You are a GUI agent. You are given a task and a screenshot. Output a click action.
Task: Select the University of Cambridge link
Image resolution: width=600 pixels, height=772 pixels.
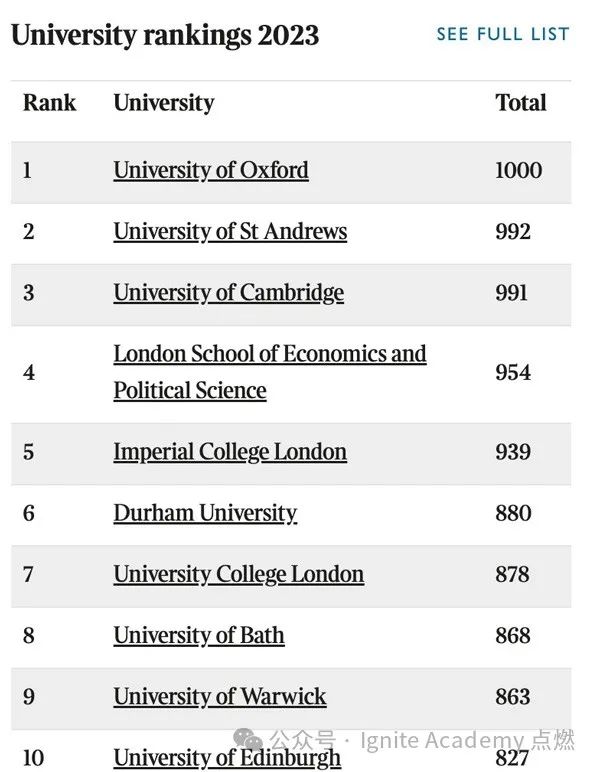click(x=228, y=293)
